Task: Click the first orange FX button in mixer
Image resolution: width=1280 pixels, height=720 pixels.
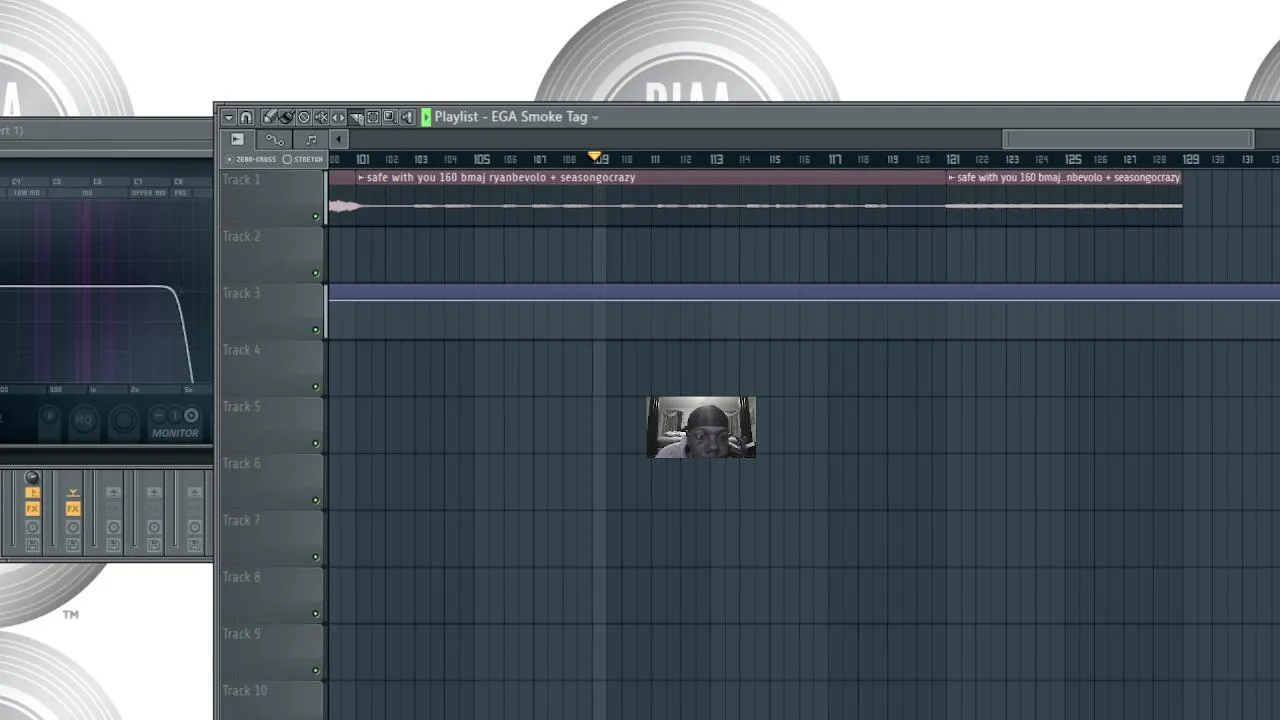Action: point(32,509)
